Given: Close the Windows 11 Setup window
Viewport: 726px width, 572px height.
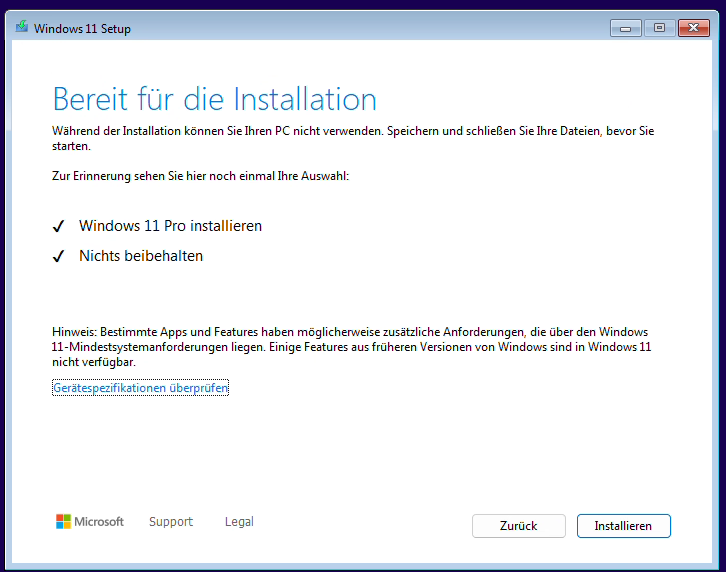Looking at the screenshot, I should [x=694, y=28].
